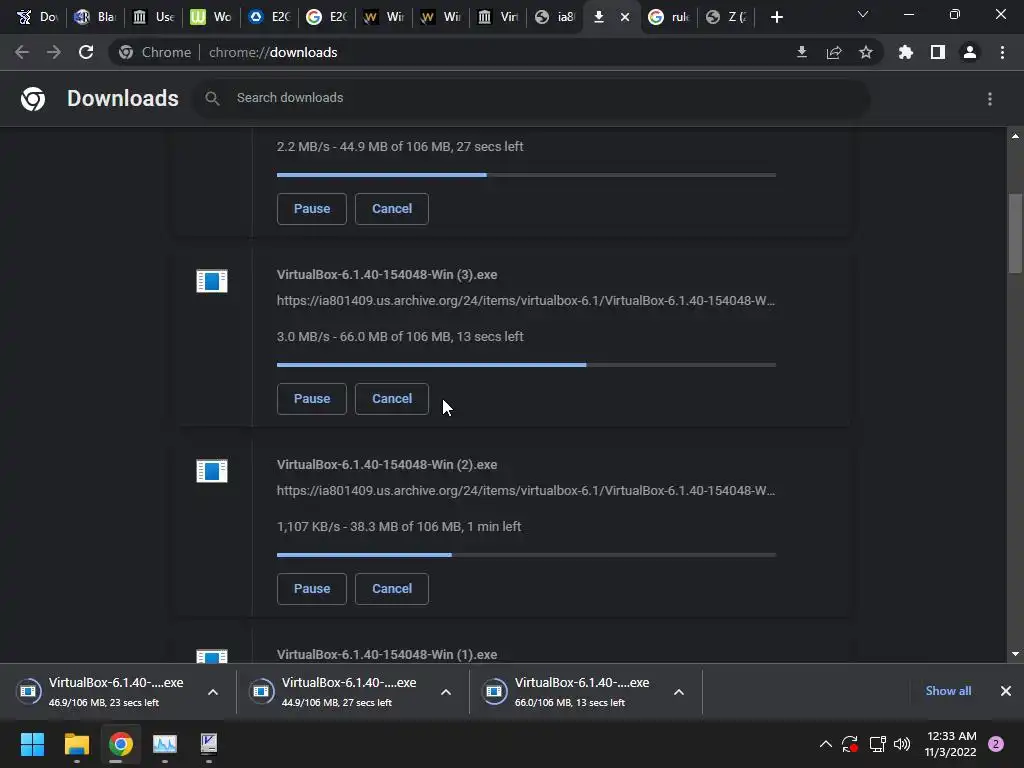Click the search magnifier icon
Screen dimensions: 1024x768
point(212,98)
